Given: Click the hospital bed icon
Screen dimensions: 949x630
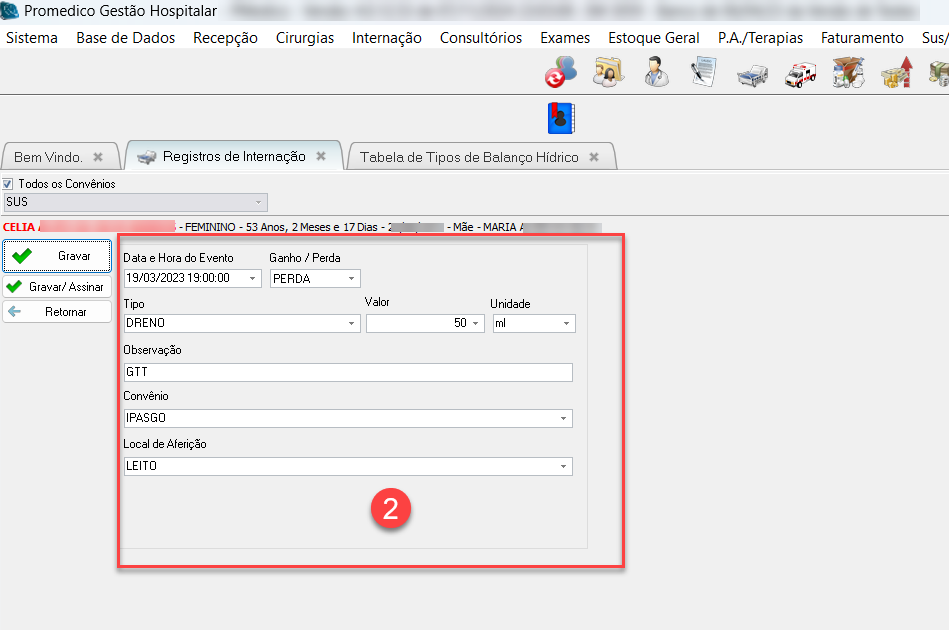Looking at the screenshot, I should coord(752,73).
